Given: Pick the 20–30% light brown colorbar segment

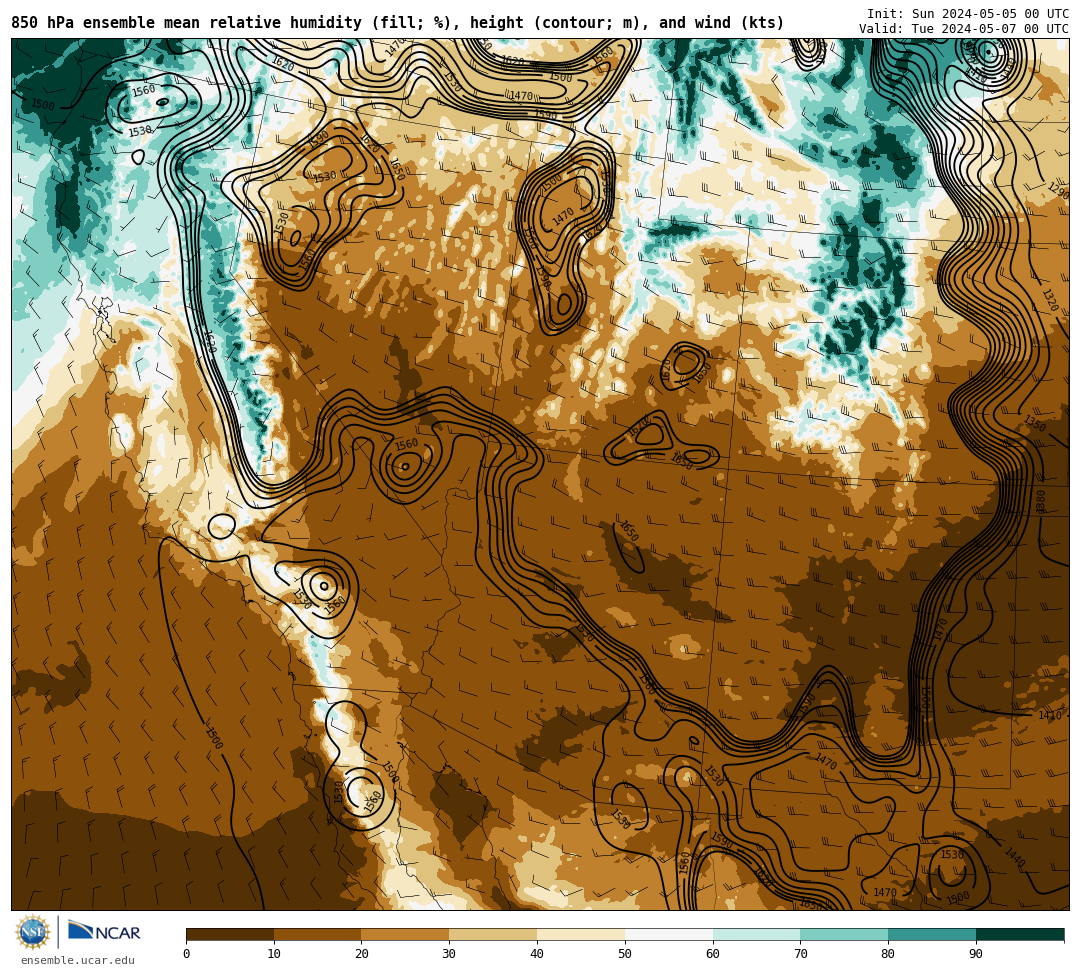Looking at the screenshot, I should (406, 934).
